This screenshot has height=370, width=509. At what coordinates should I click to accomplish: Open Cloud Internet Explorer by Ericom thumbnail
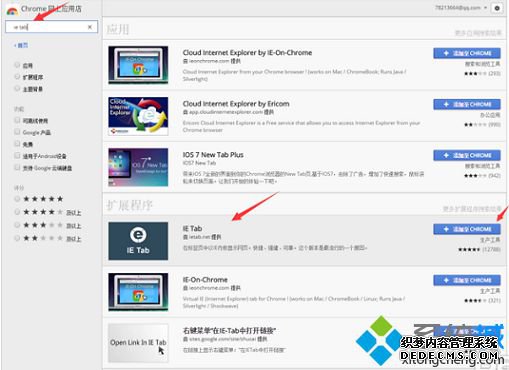138,116
